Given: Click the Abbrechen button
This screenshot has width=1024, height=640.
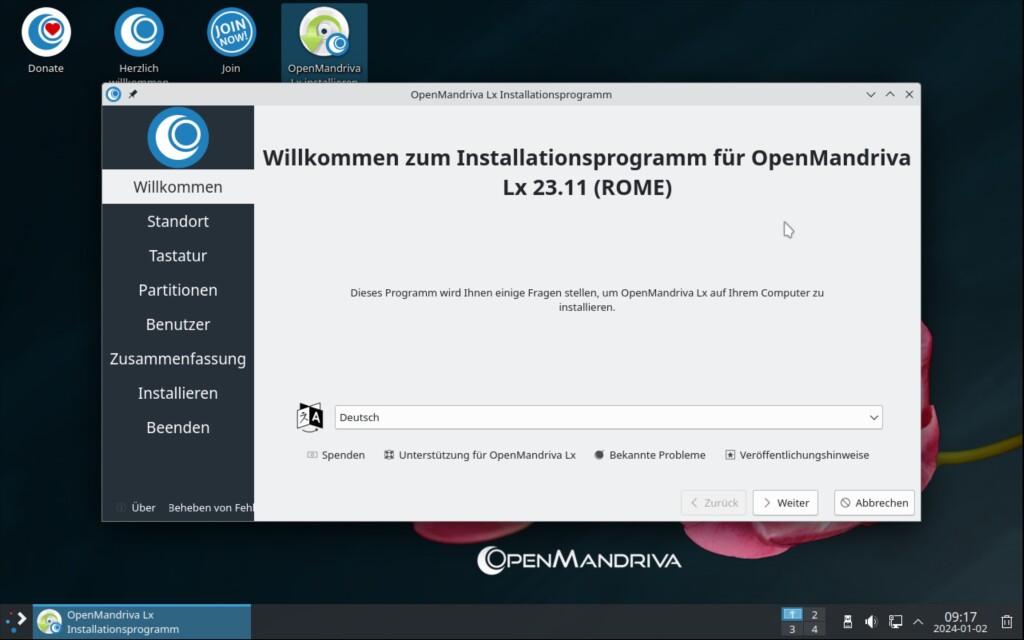Looking at the screenshot, I should (x=874, y=503).
